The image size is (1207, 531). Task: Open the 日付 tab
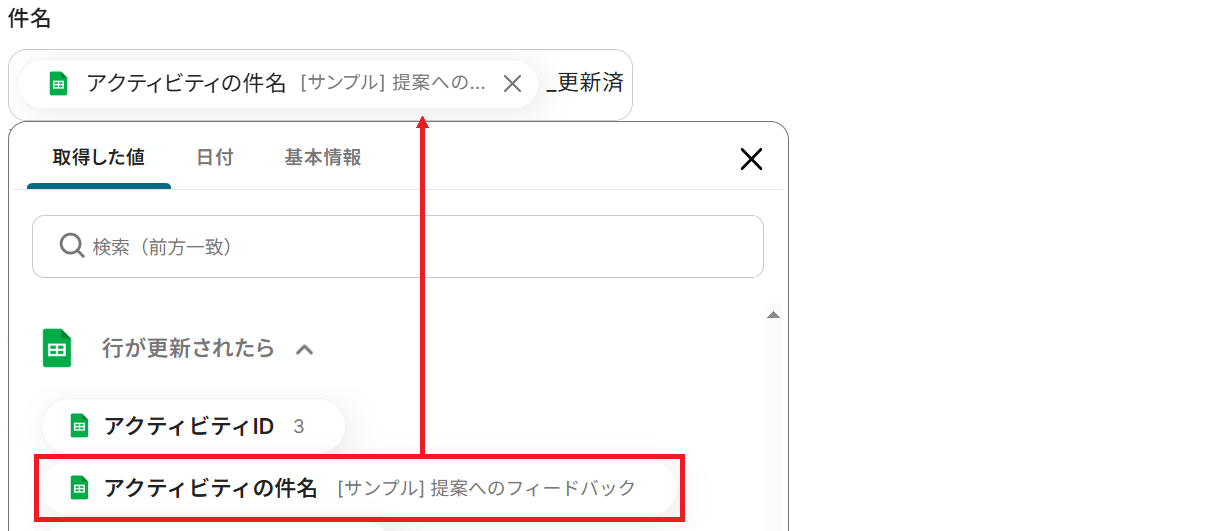click(x=215, y=157)
